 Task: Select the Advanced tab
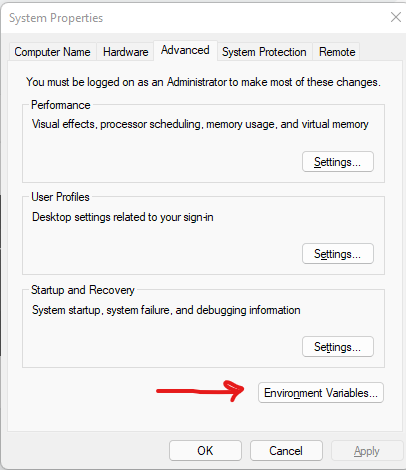(185, 50)
